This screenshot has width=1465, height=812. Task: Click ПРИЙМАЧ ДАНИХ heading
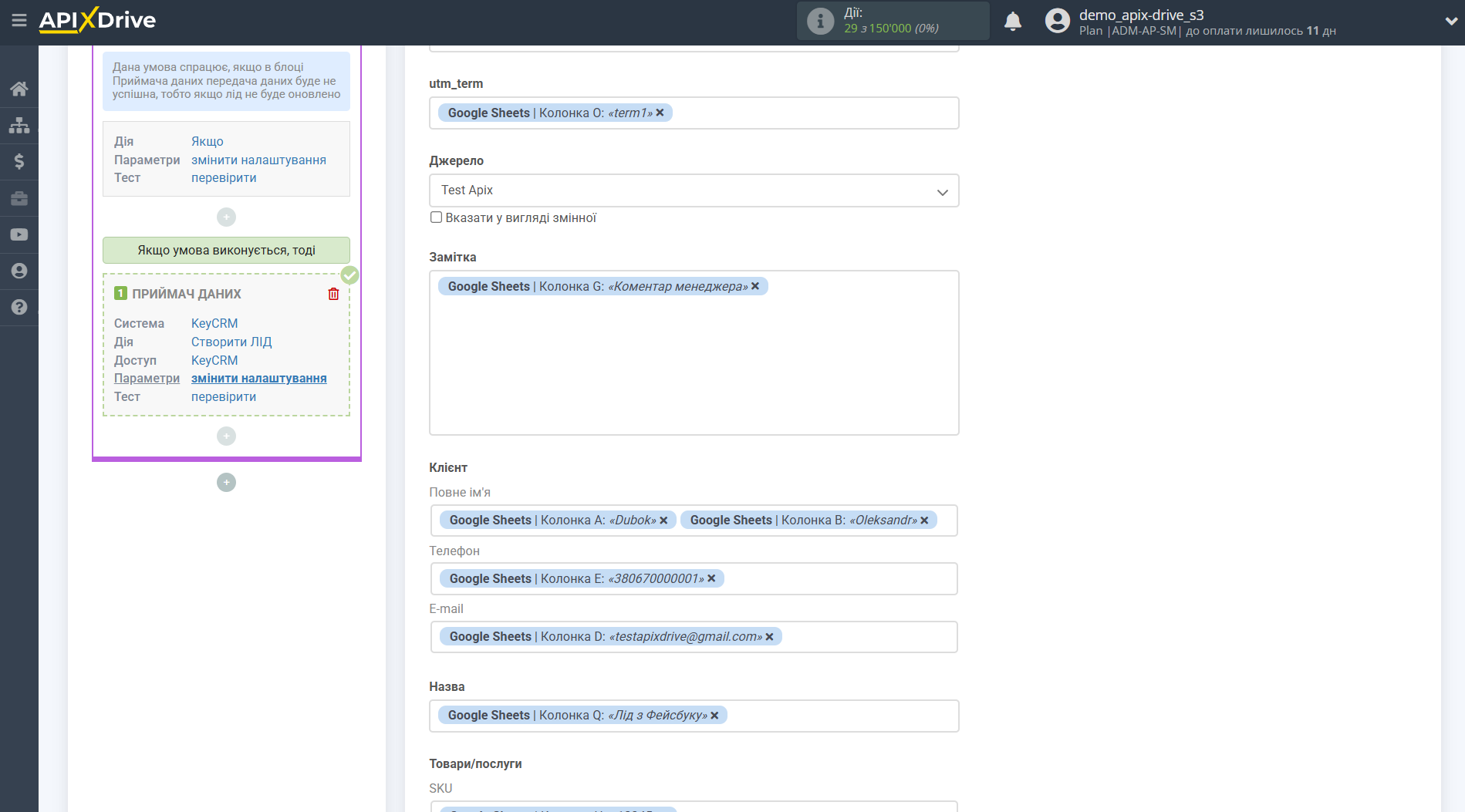point(186,294)
